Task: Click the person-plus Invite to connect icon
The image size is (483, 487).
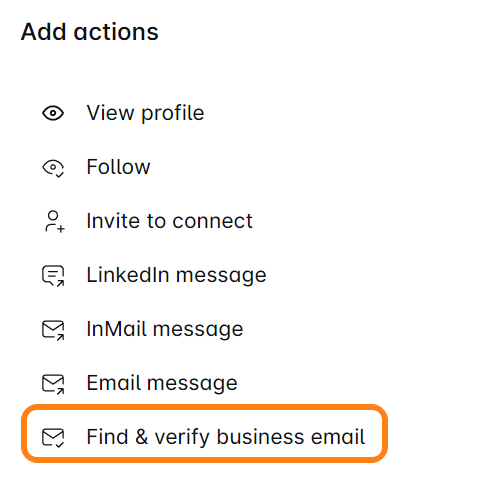Action: pyautogui.click(x=55, y=221)
